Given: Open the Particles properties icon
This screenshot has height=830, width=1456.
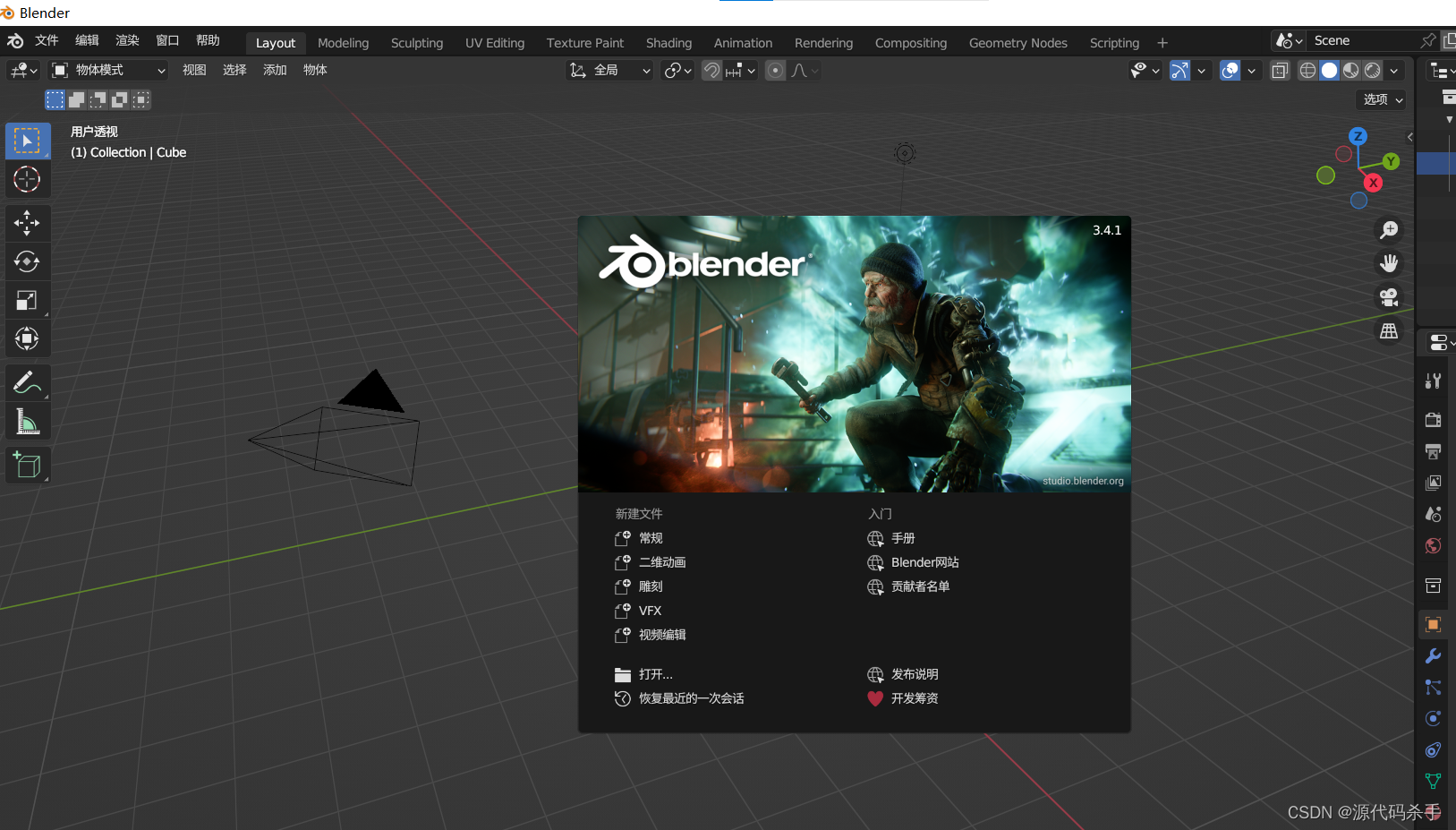Looking at the screenshot, I should coord(1433,688).
